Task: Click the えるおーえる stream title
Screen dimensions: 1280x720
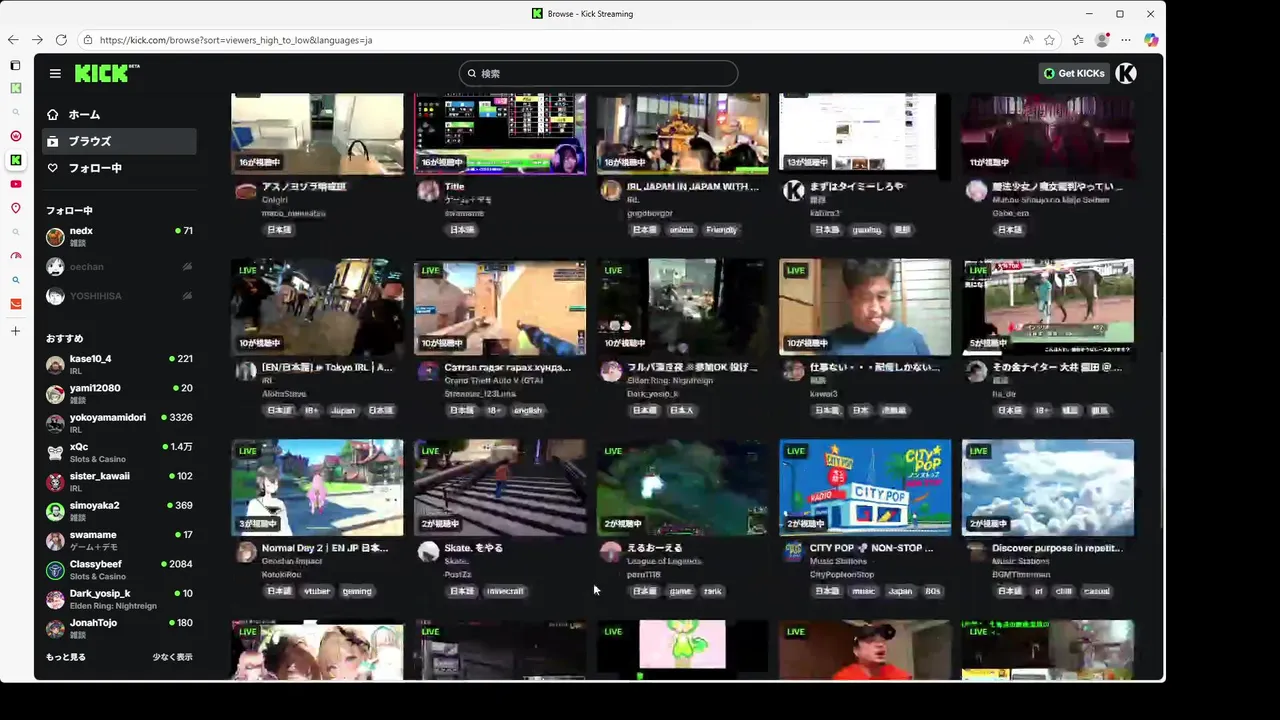Action: (x=655, y=548)
